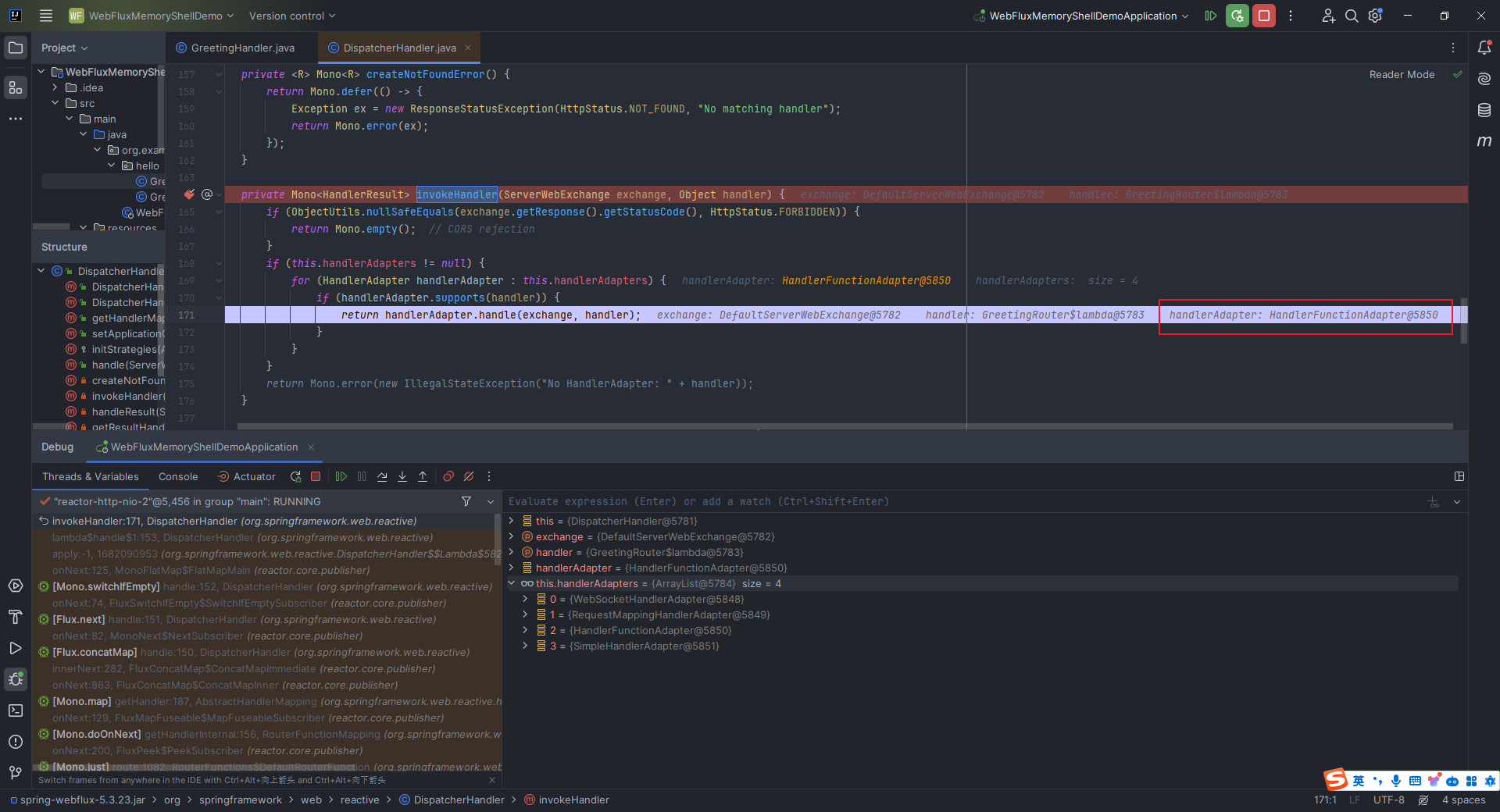The width and height of the screenshot is (1500, 812).
Task: Open the Notifications bell panel
Action: pyautogui.click(x=1484, y=48)
